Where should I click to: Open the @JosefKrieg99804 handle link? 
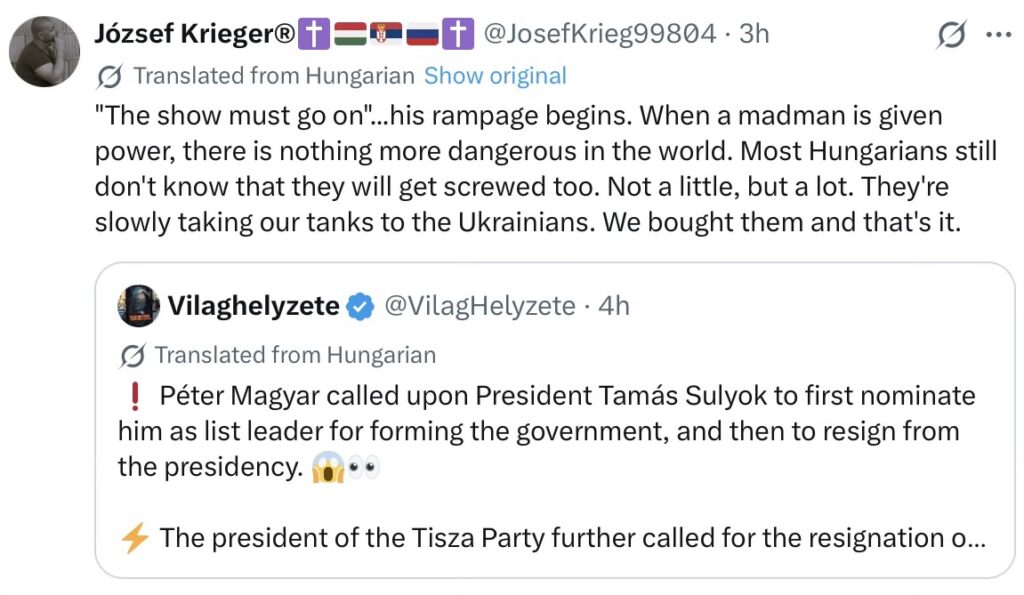click(600, 34)
